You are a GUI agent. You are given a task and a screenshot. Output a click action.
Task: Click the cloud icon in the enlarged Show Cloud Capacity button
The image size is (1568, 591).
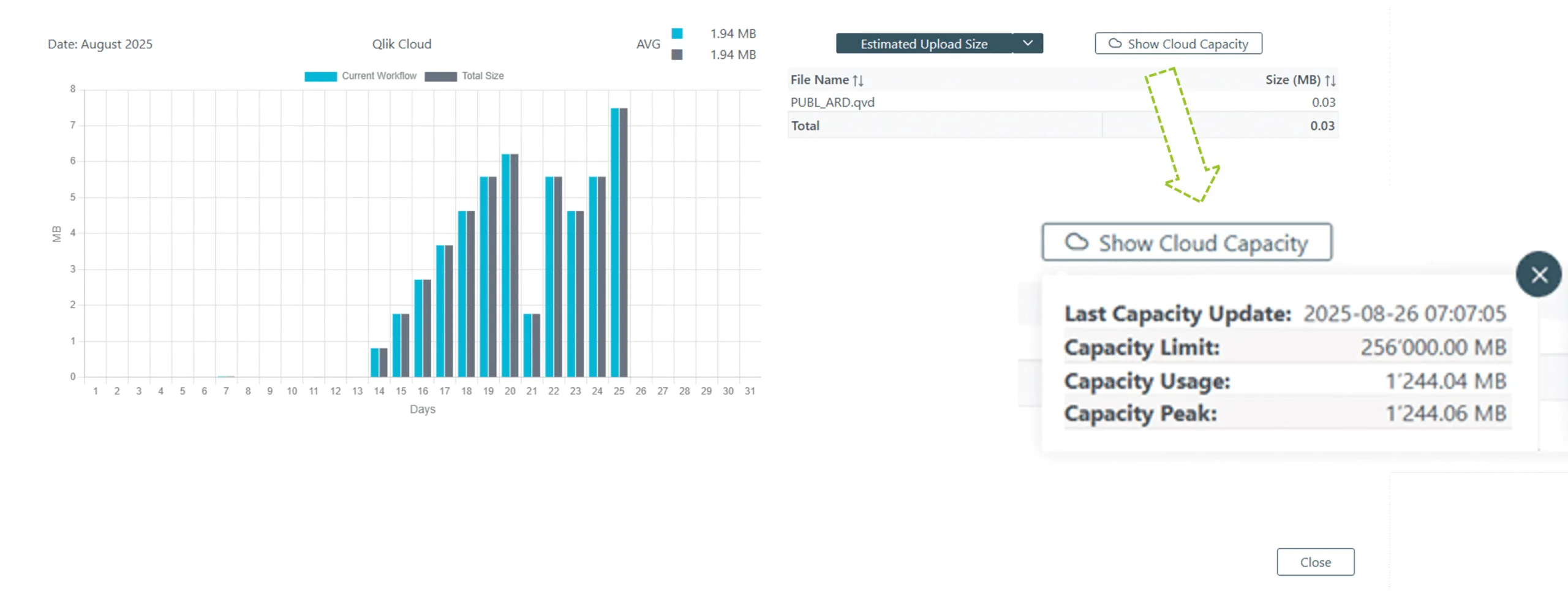click(x=1076, y=242)
